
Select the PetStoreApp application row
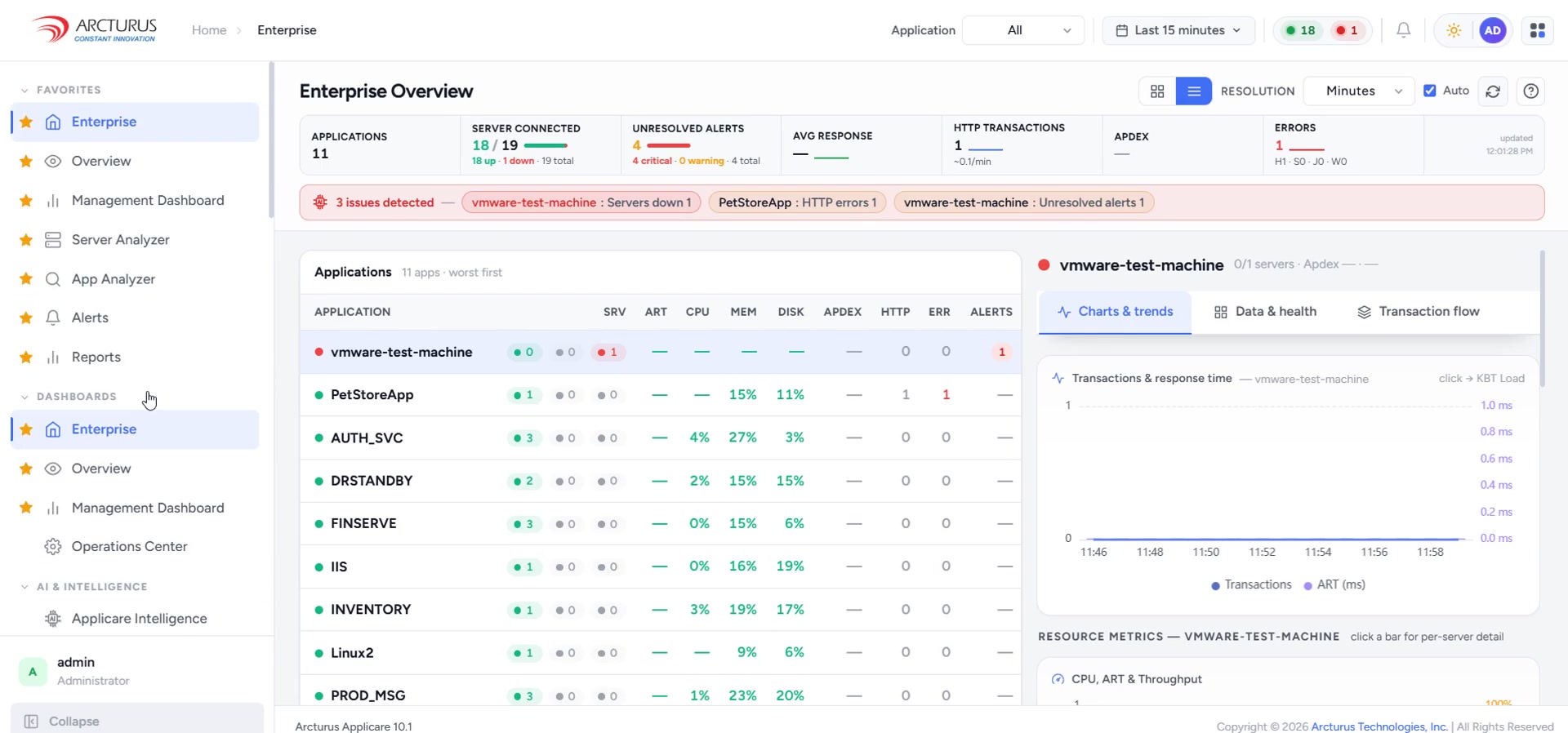tap(660, 395)
